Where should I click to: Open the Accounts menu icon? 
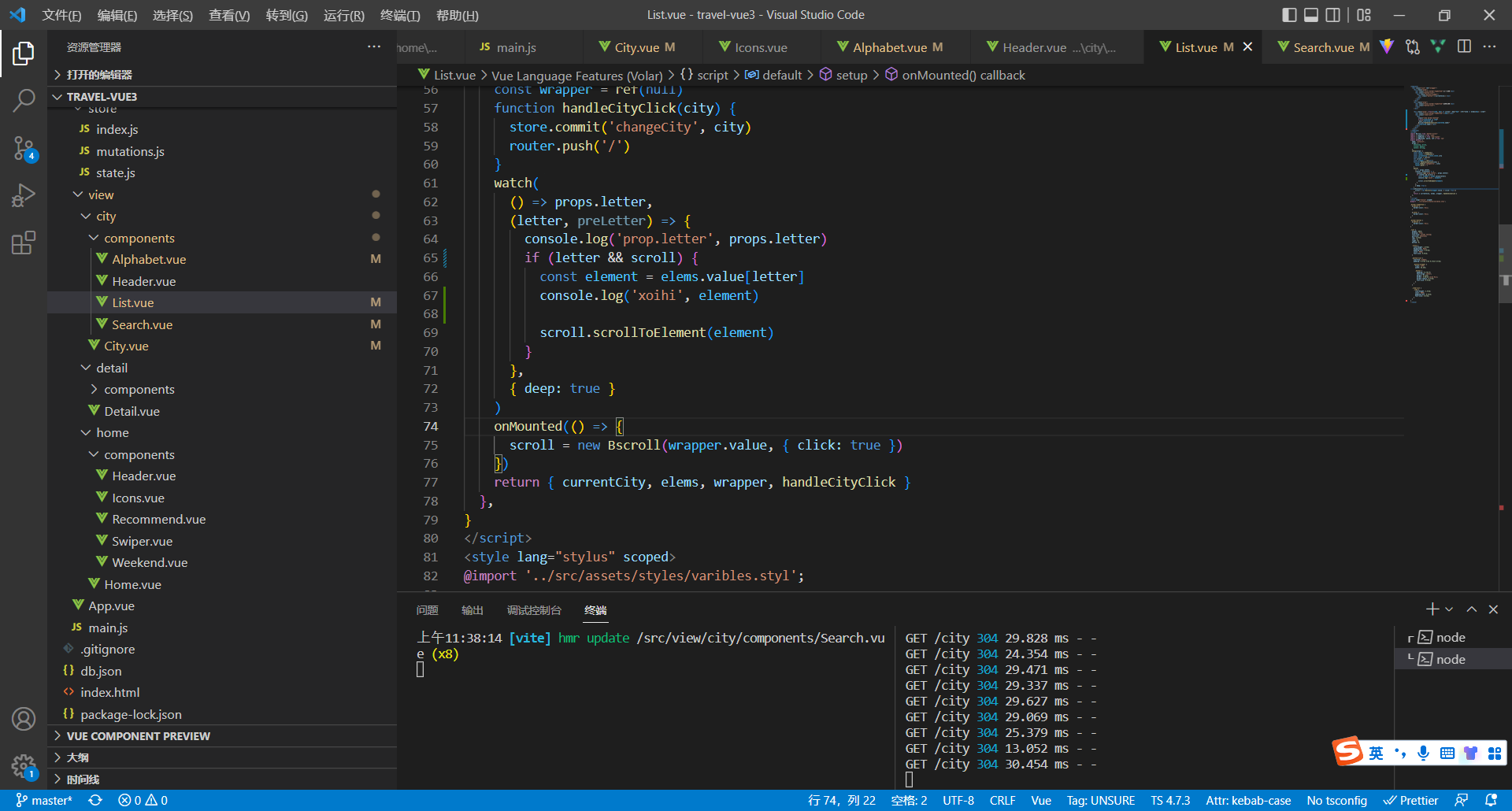coord(24,719)
